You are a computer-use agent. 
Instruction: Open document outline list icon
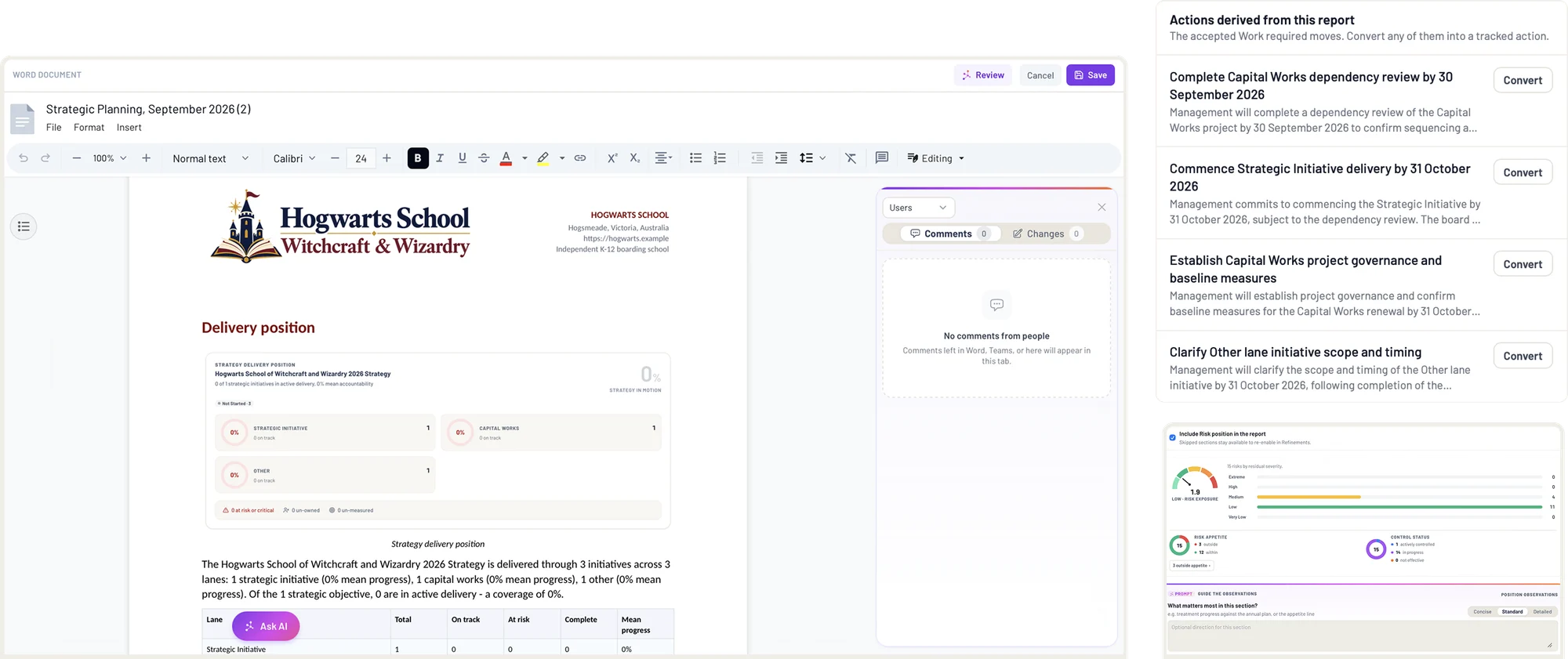point(24,226)
